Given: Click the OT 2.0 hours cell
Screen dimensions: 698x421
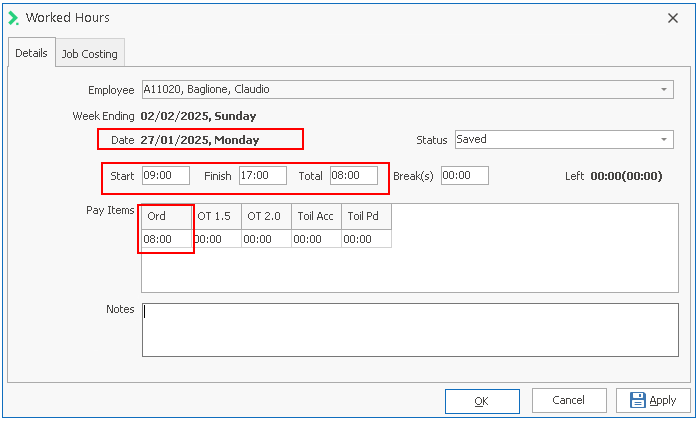Looking at the screenshot, I should [266, 239].
